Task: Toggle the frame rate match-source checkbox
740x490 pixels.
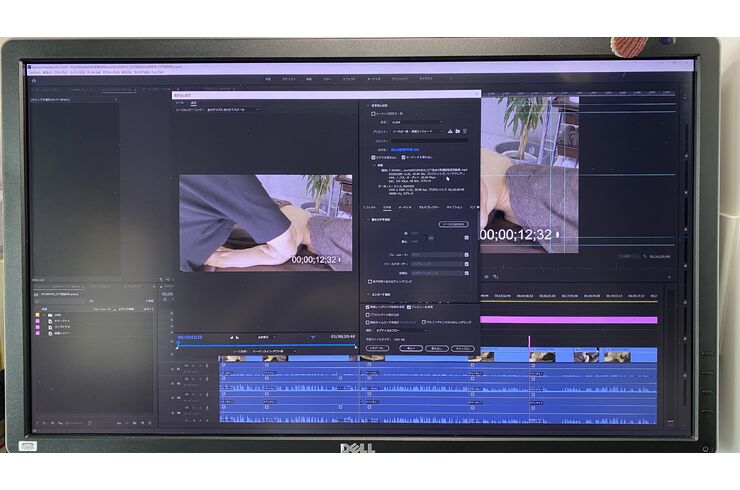Action: [x=467, y=255]
